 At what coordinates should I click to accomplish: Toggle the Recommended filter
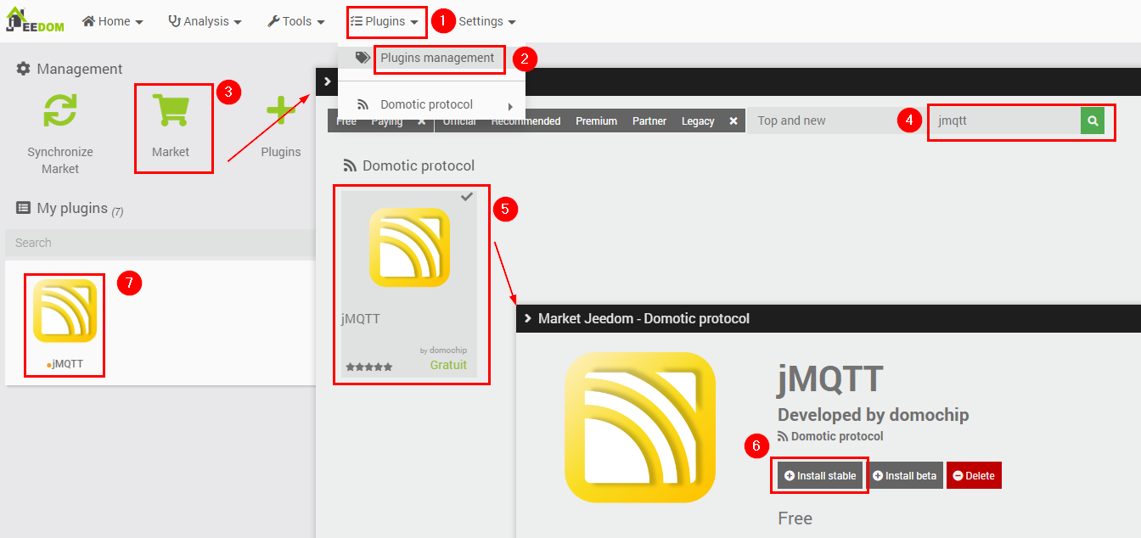coord(525,121)
